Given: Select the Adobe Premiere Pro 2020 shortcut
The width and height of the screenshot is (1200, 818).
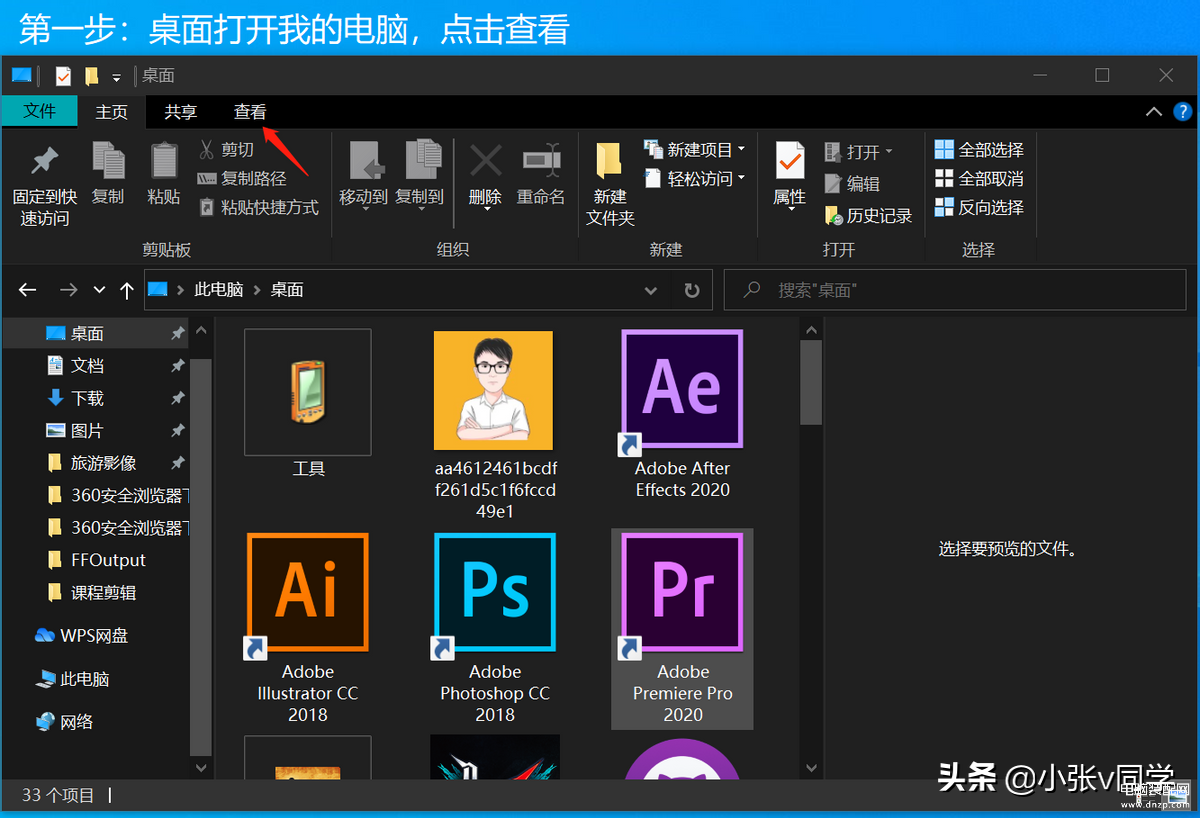Looking at the screenshot, I should click(682, 628).
